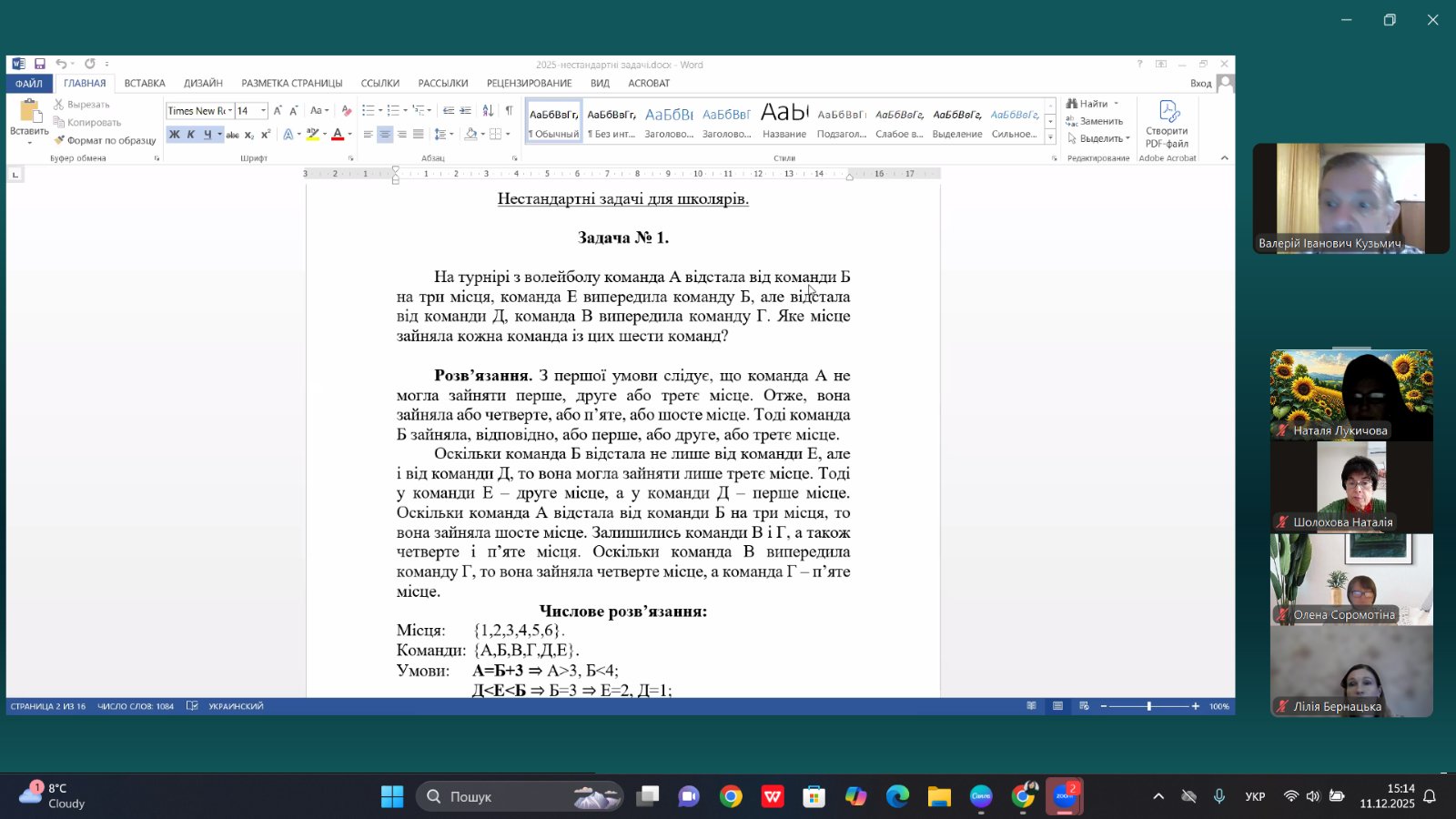Image resolution: width=1456 pixels, height=819 pixels.
Task: Open the РЕЦЕНЗИРОВАНИЕ ribbon tab
Action: [529, 83]
